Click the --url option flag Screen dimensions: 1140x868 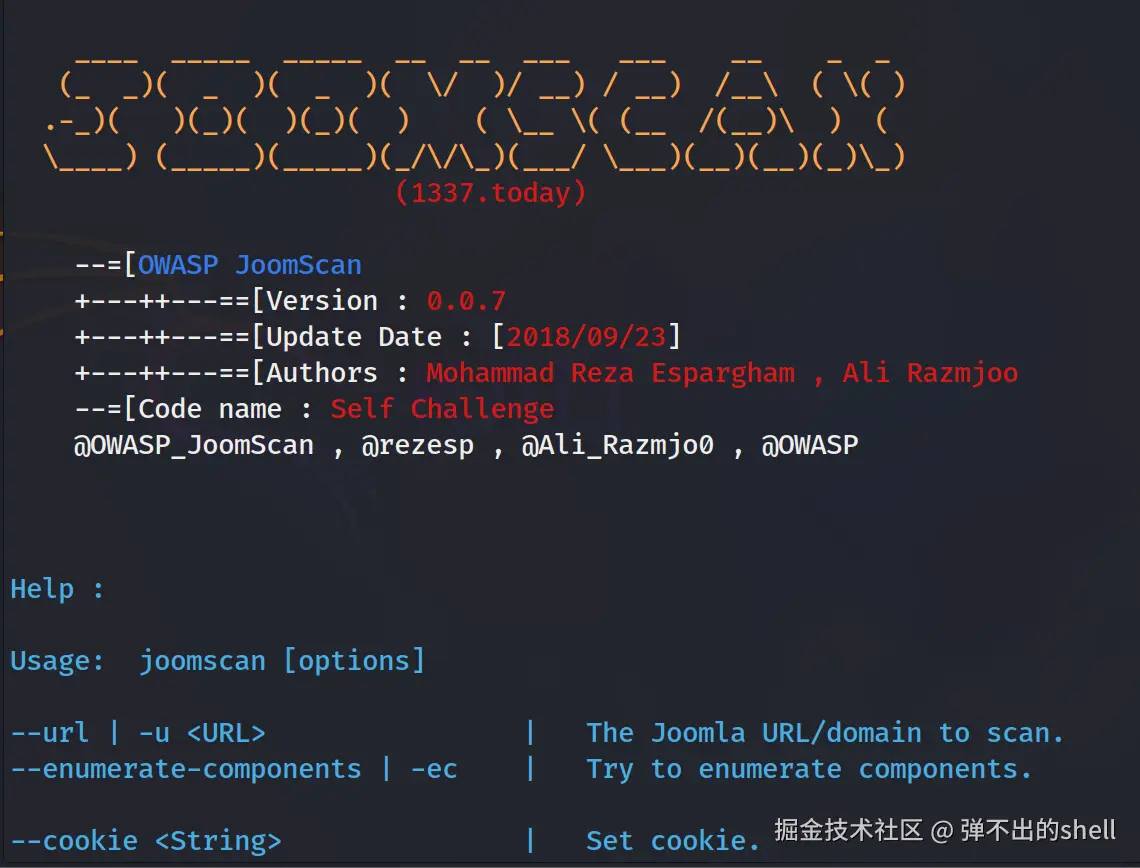(49, 733)
